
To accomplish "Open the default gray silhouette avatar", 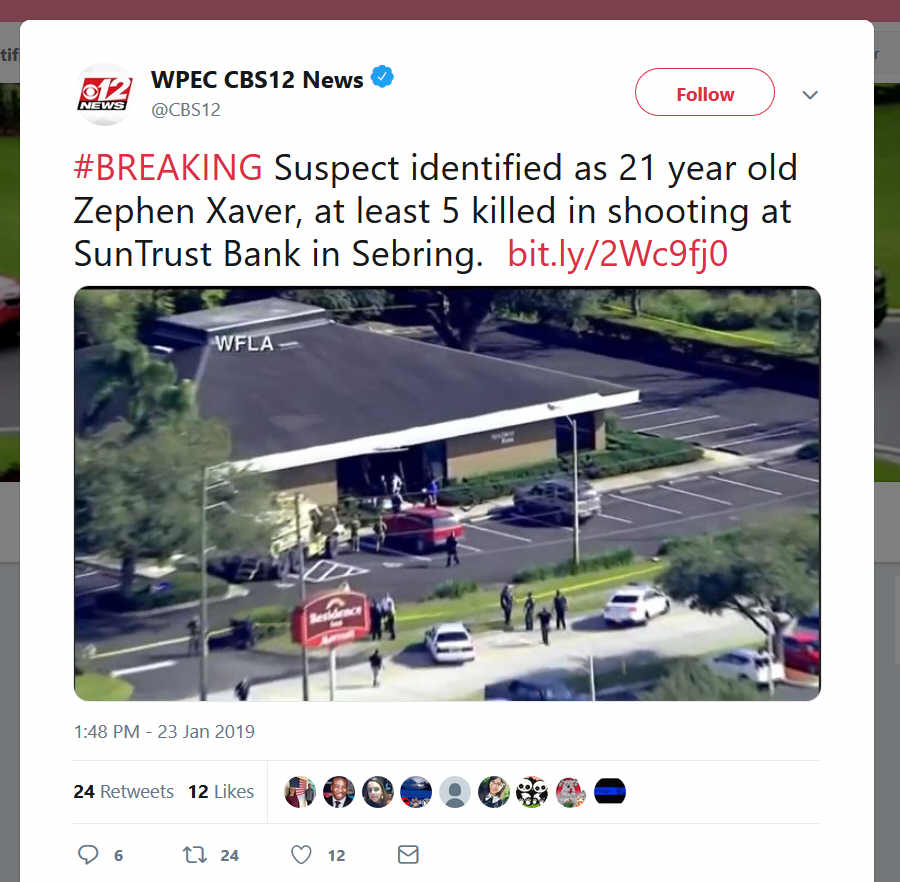I will 455,791.
